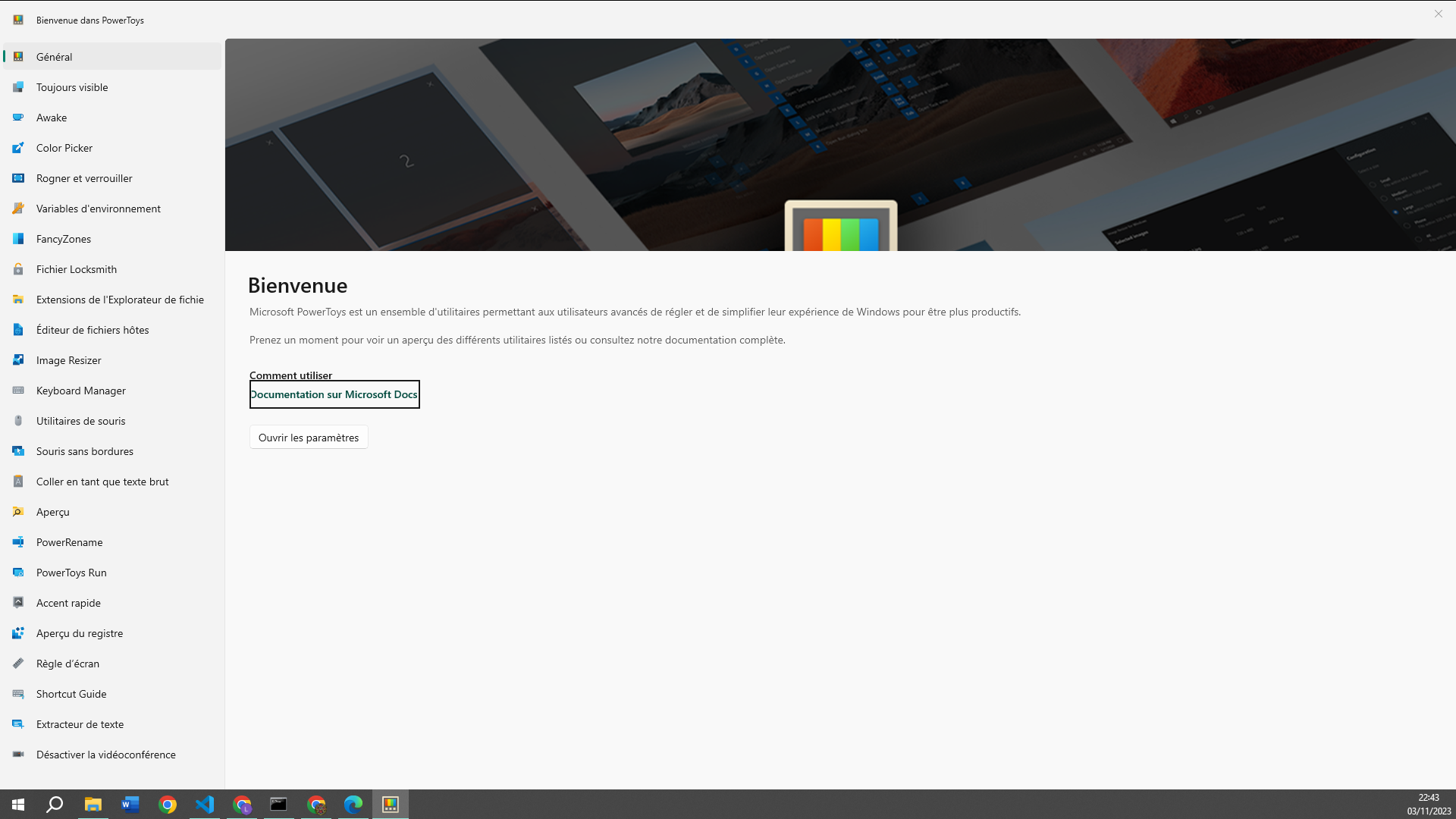Launch Microsoft Edge from the taskbar
Screen dimensions: 1456x819
[353, 804]
